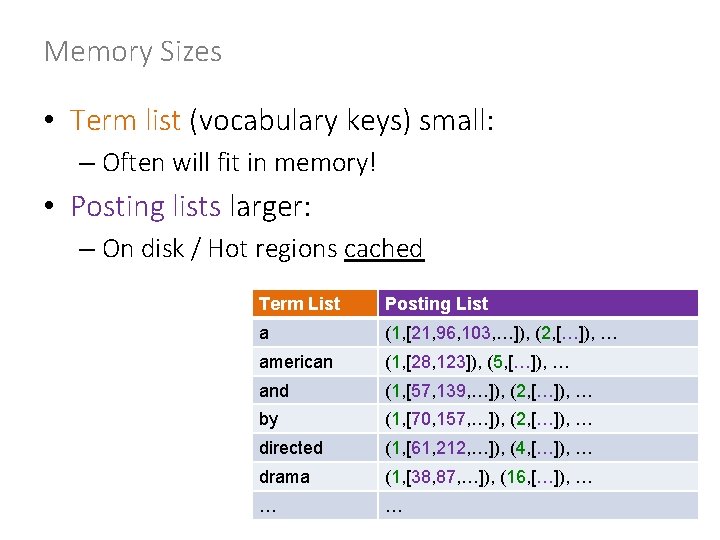The height and width of the screenshot is (540, 720).
Task: Click the "Often will fit in memory!" sub-bullet
Action: pyautogui.click(x=239, y=162)
